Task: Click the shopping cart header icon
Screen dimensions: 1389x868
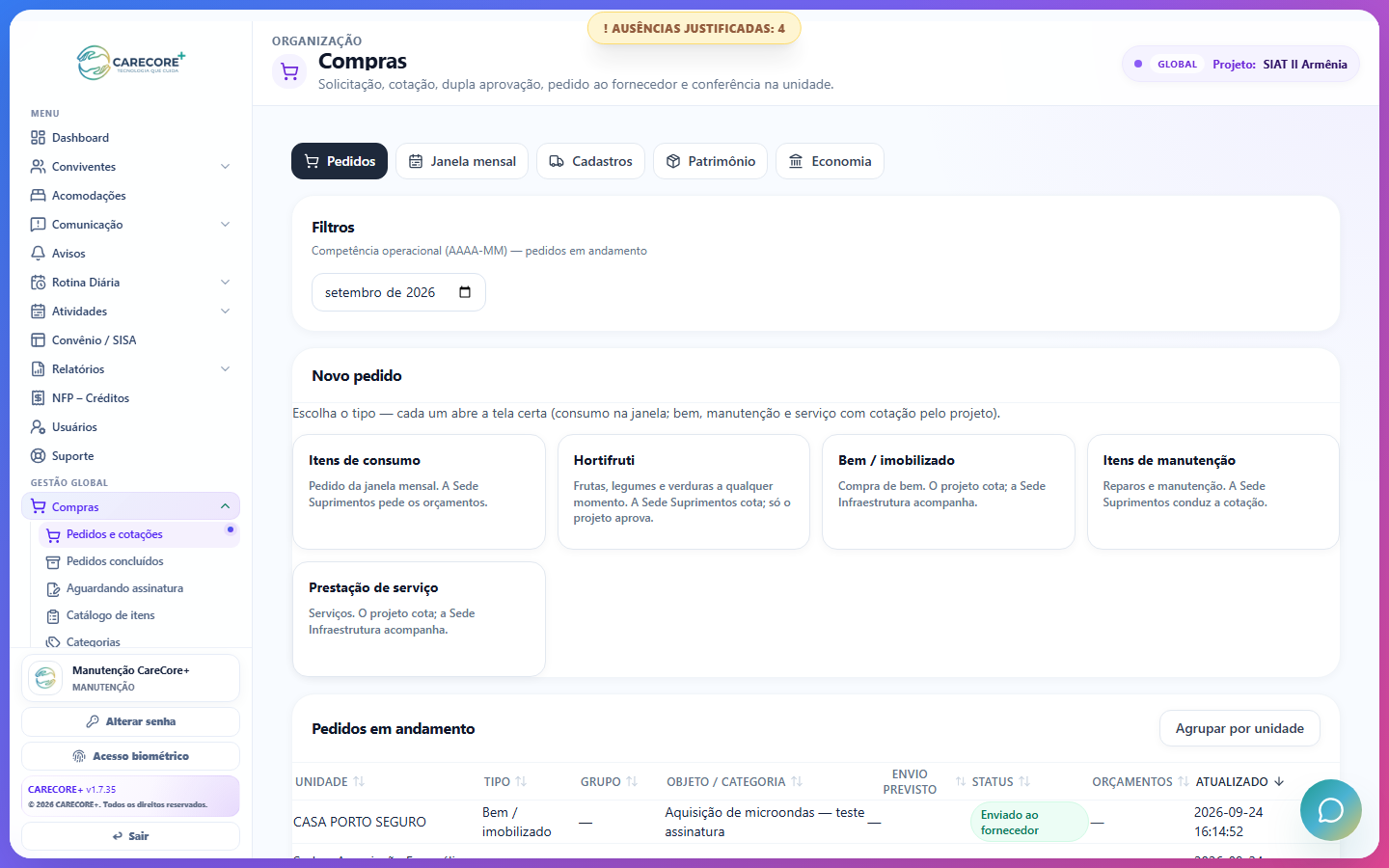Action: (289, 71)
